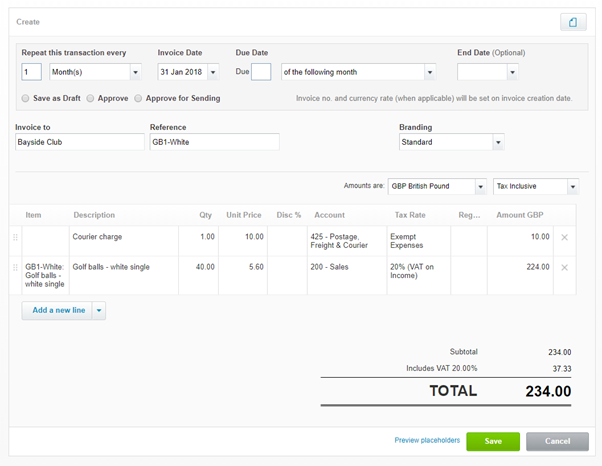Open the arrow beside Add a new line

[x=99, y=311]
